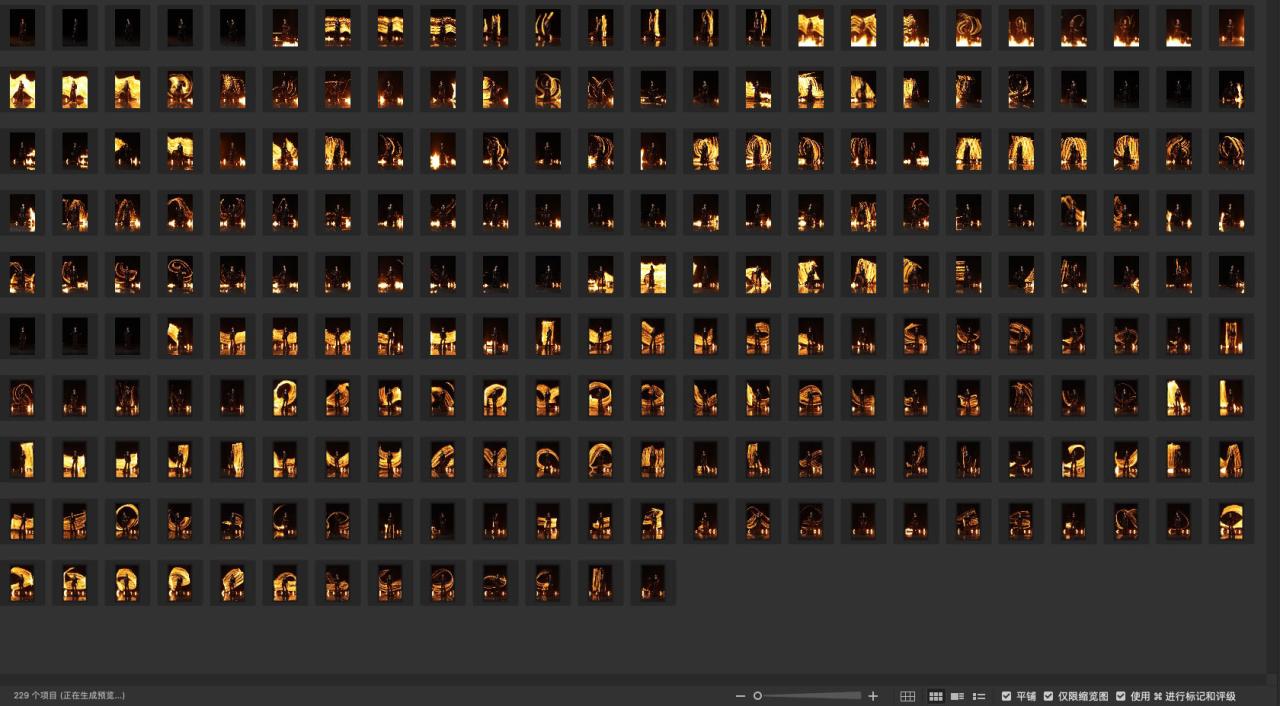The width and height of the screenshot is (1280, 706).
Task: Select the last thumbnail in the top row
Action: tap(1231, 28)
